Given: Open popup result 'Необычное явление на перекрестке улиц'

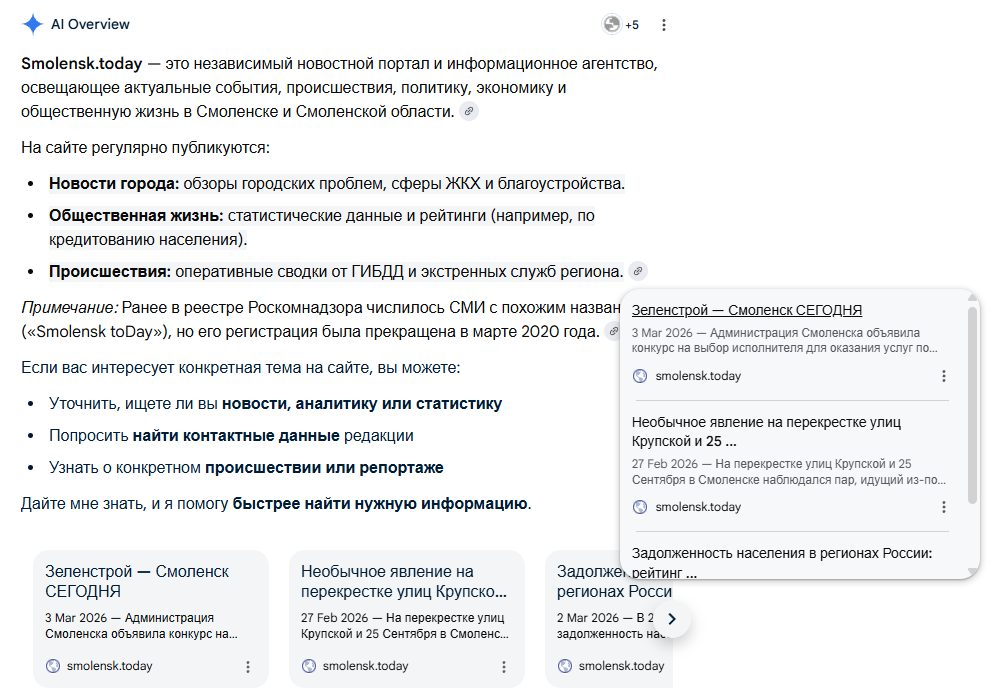Looking at the screenshot, I should (x=766, y=432).
